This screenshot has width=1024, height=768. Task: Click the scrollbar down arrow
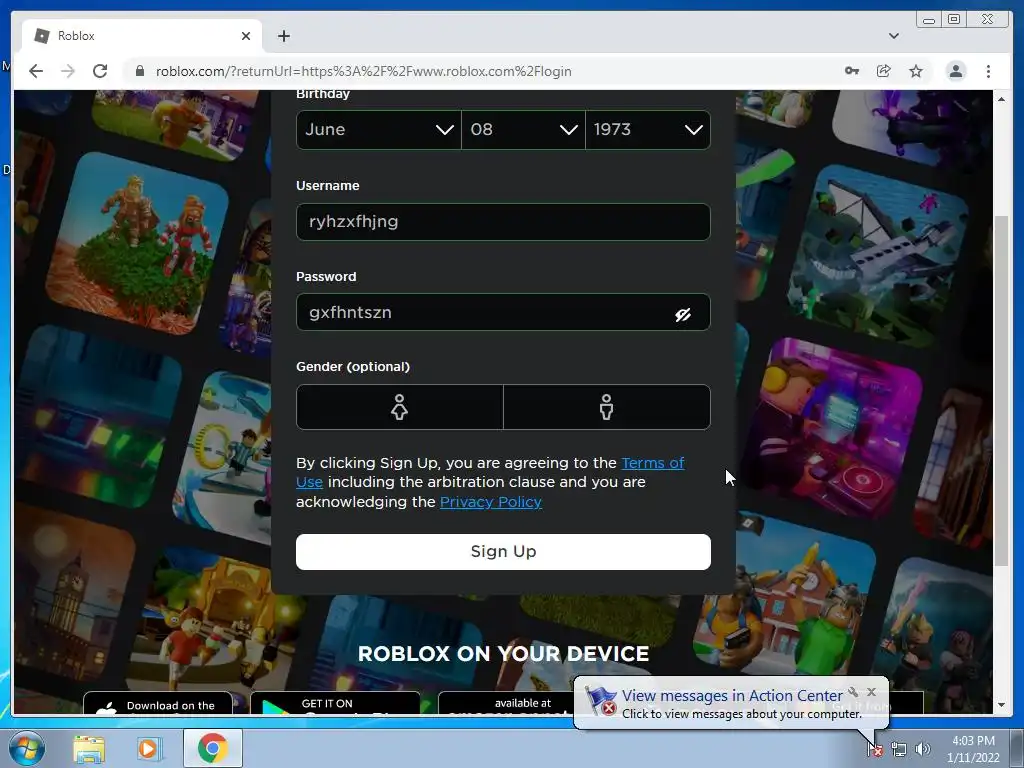[x=1001, y=705]
